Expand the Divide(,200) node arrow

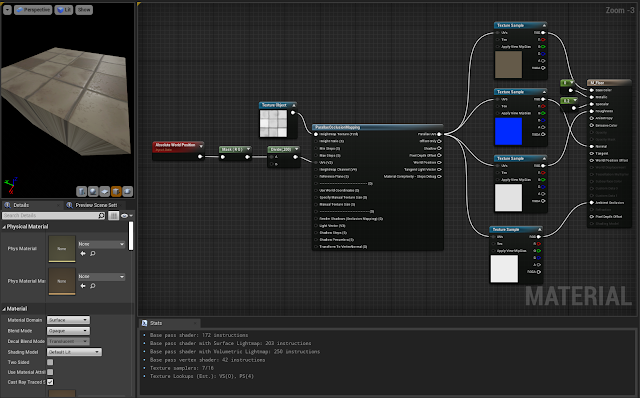(296, 149)
